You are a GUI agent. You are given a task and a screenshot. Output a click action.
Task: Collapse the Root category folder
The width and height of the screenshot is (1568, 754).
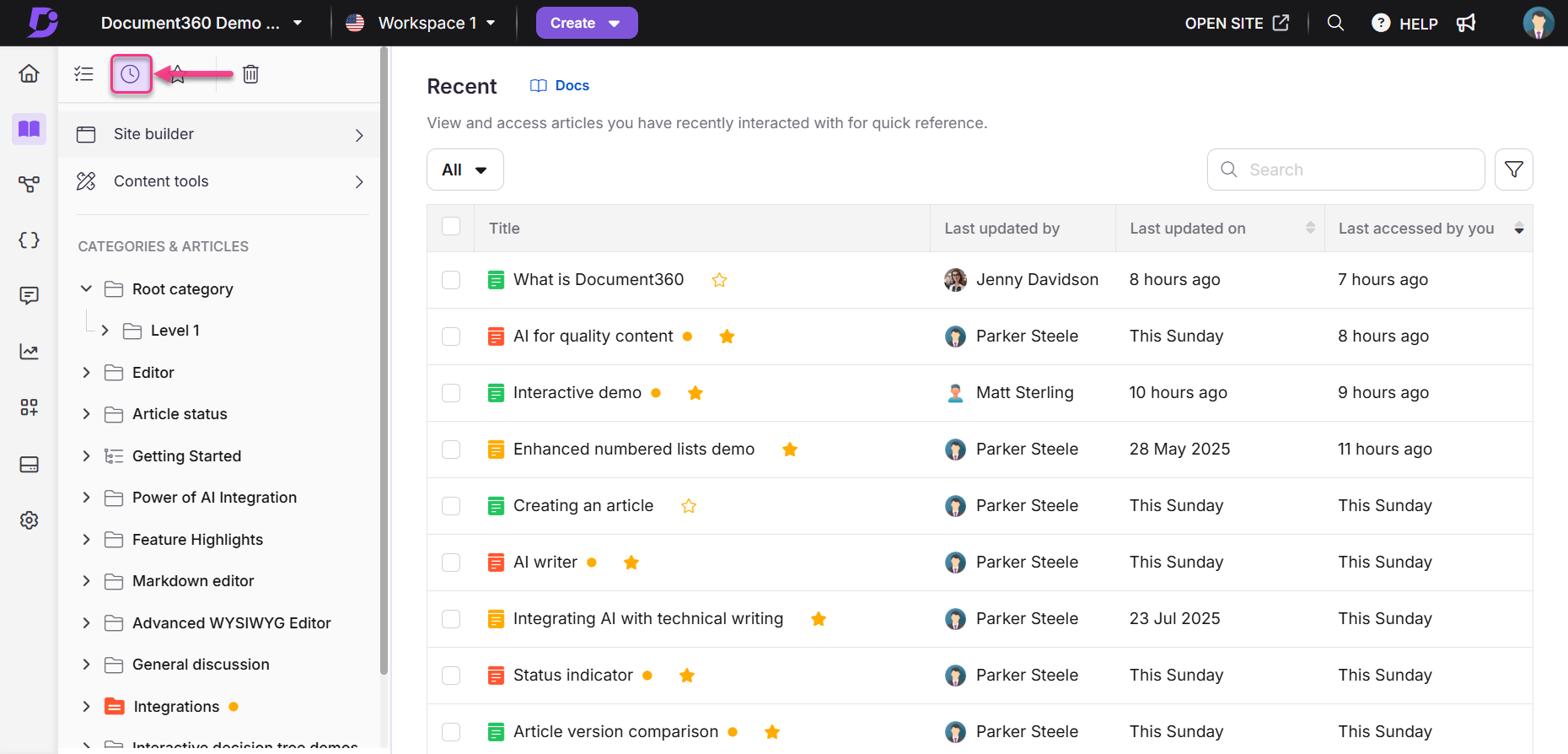(x=86, y=289)
